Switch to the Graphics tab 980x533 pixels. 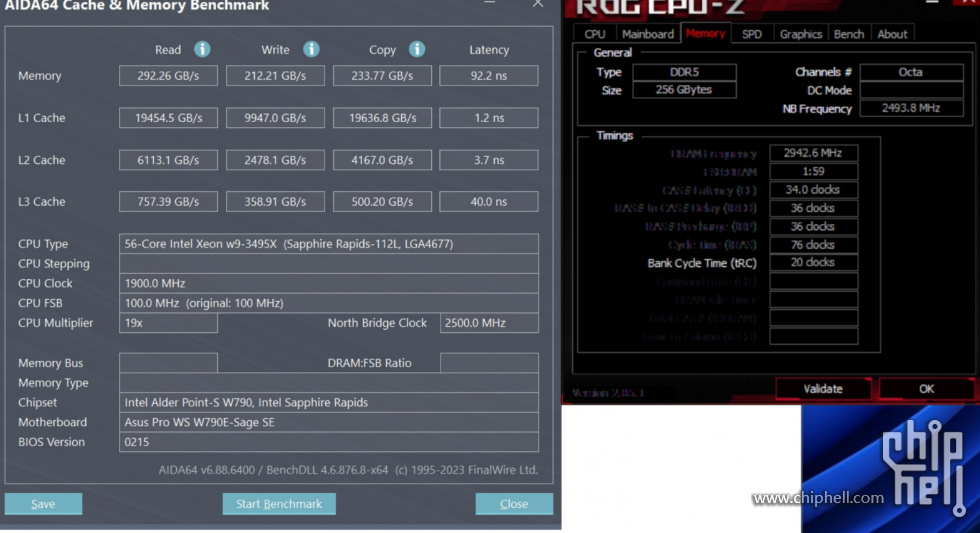(x=801, y=34)
